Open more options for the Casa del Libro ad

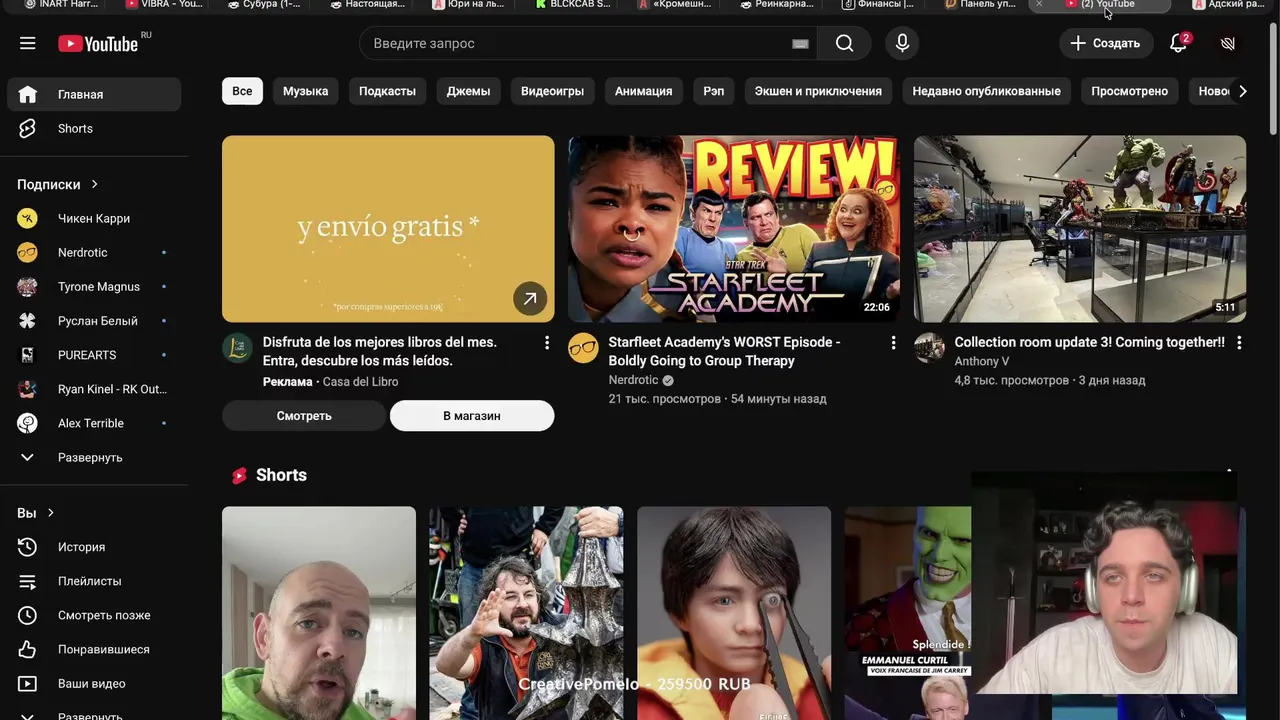(546, 343)
